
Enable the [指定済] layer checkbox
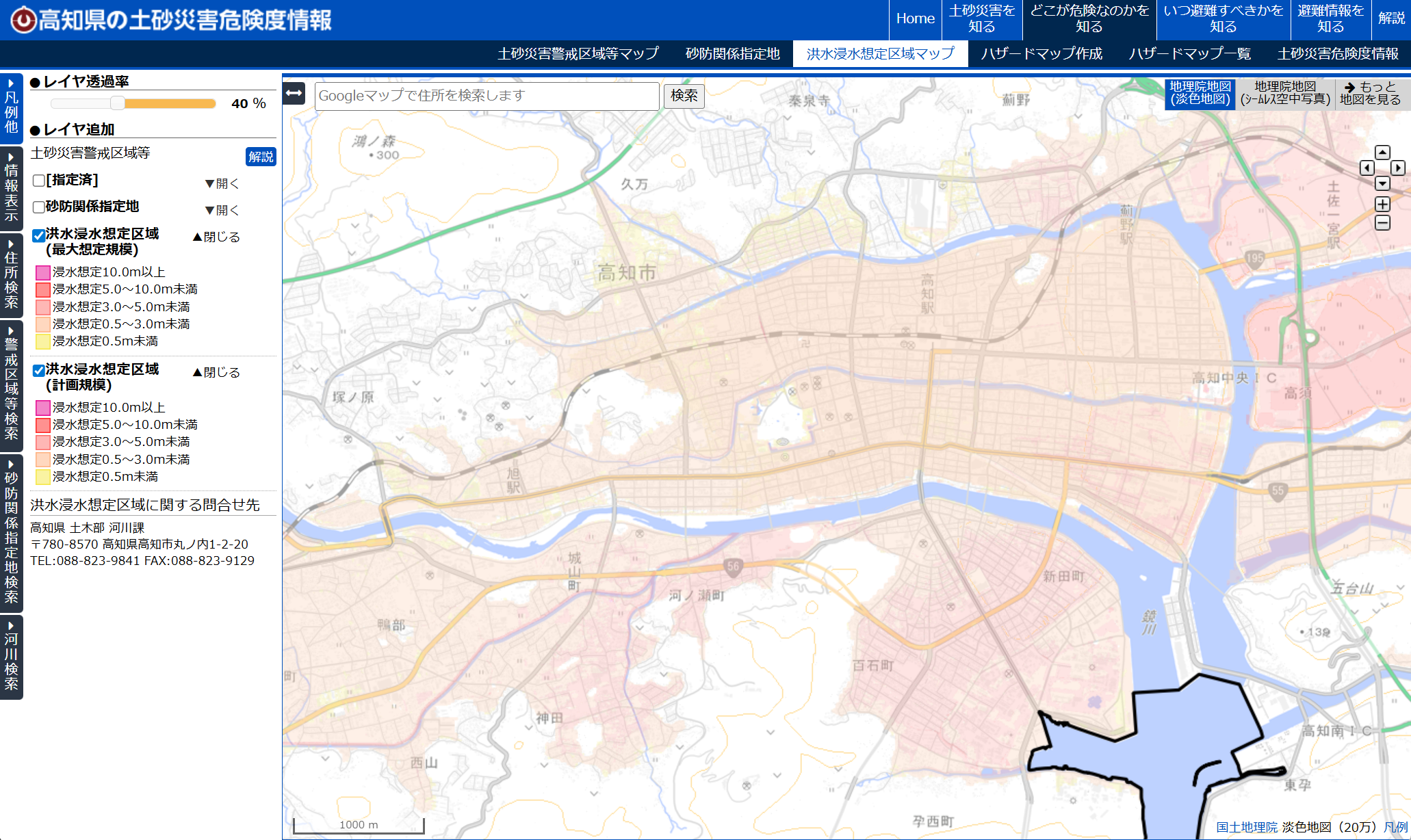tap(39, 181)
